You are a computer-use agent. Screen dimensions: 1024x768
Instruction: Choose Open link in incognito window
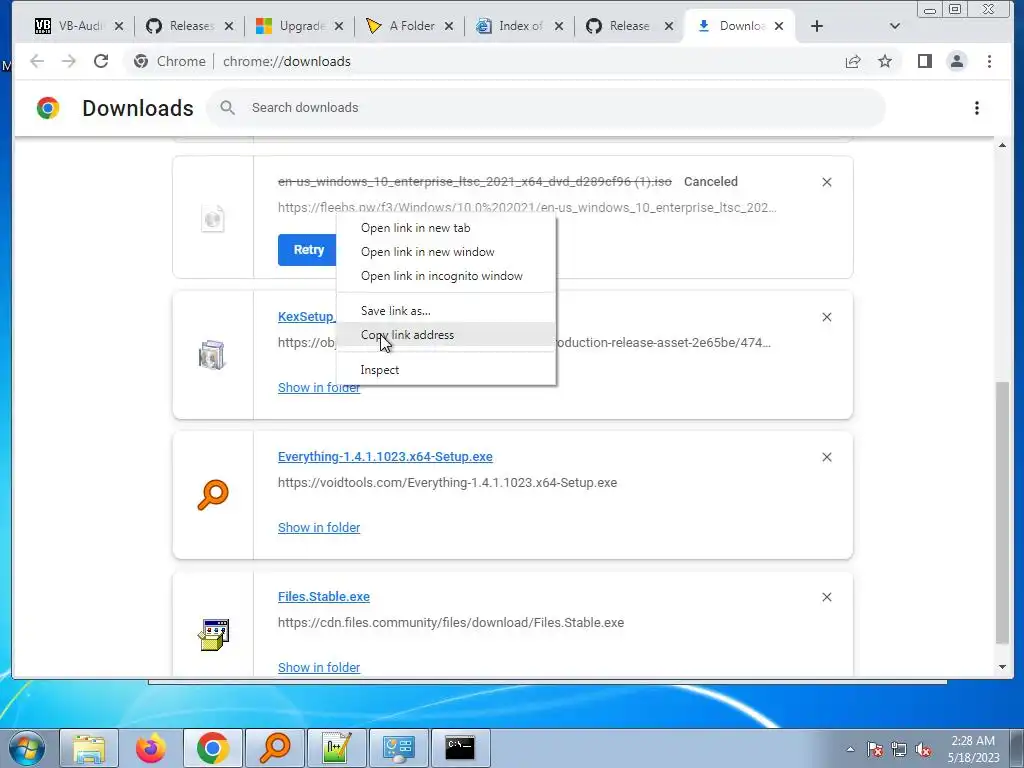446,276
